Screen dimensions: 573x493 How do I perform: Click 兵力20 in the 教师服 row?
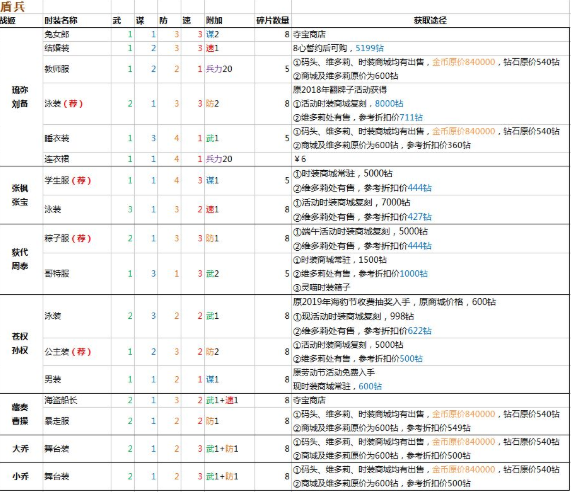(219, 69)
